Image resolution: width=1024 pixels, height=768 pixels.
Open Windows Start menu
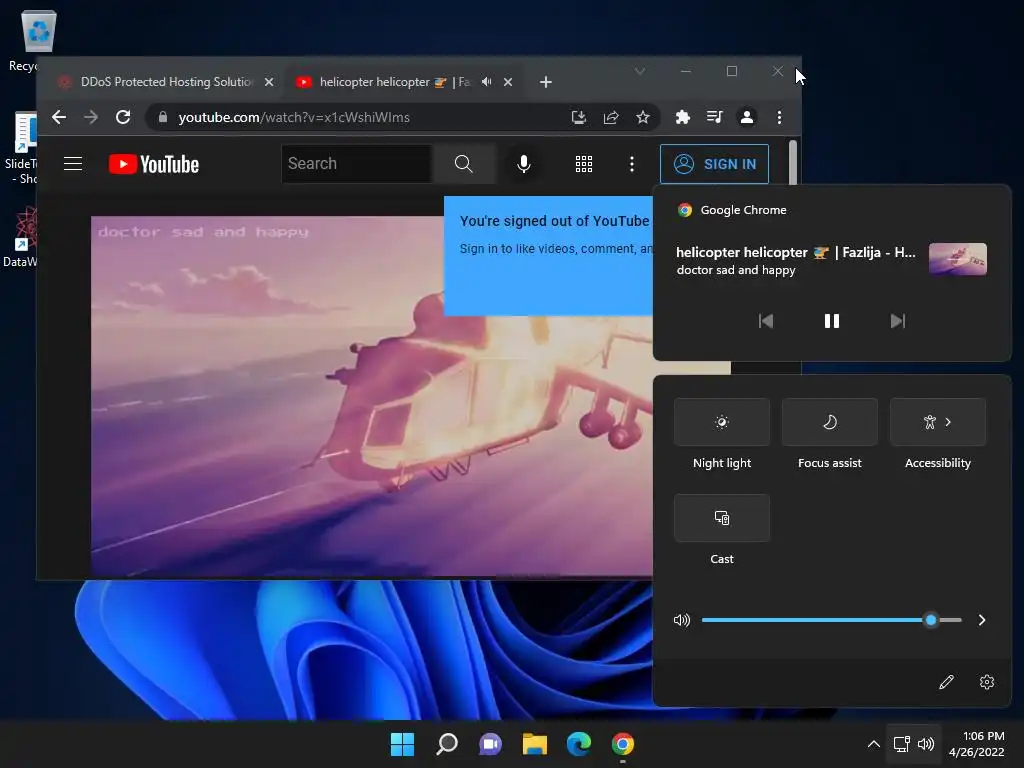click(x=402, y=744)
